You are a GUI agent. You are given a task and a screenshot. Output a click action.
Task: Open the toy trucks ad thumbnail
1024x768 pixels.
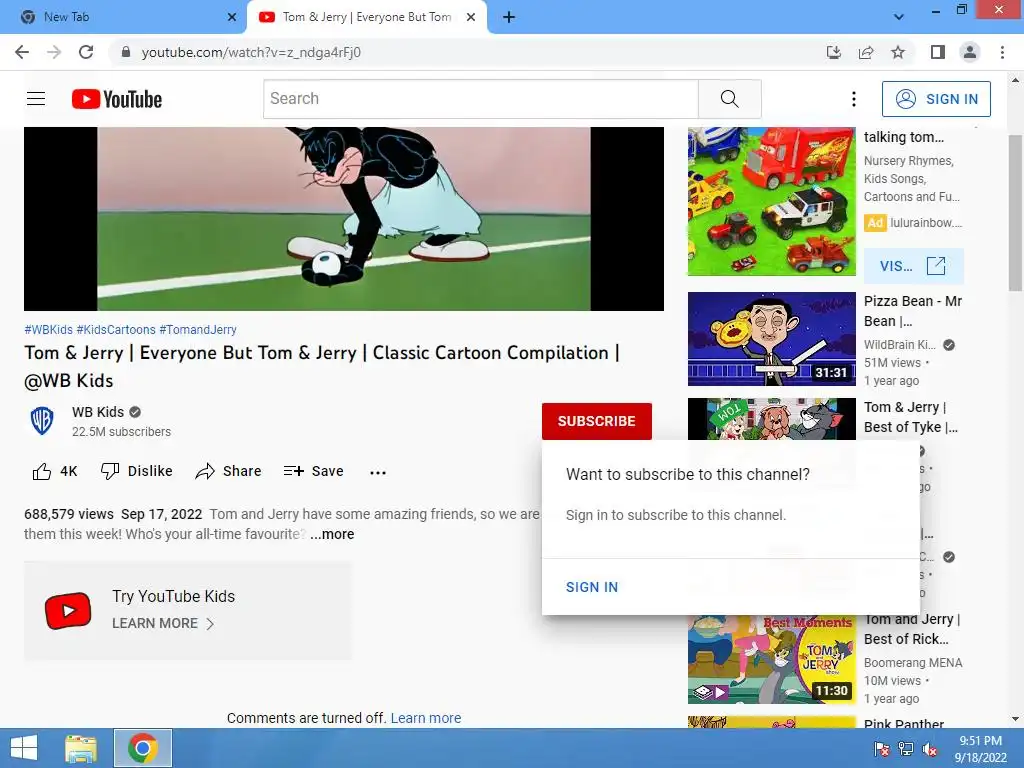(x=771, y=201)
